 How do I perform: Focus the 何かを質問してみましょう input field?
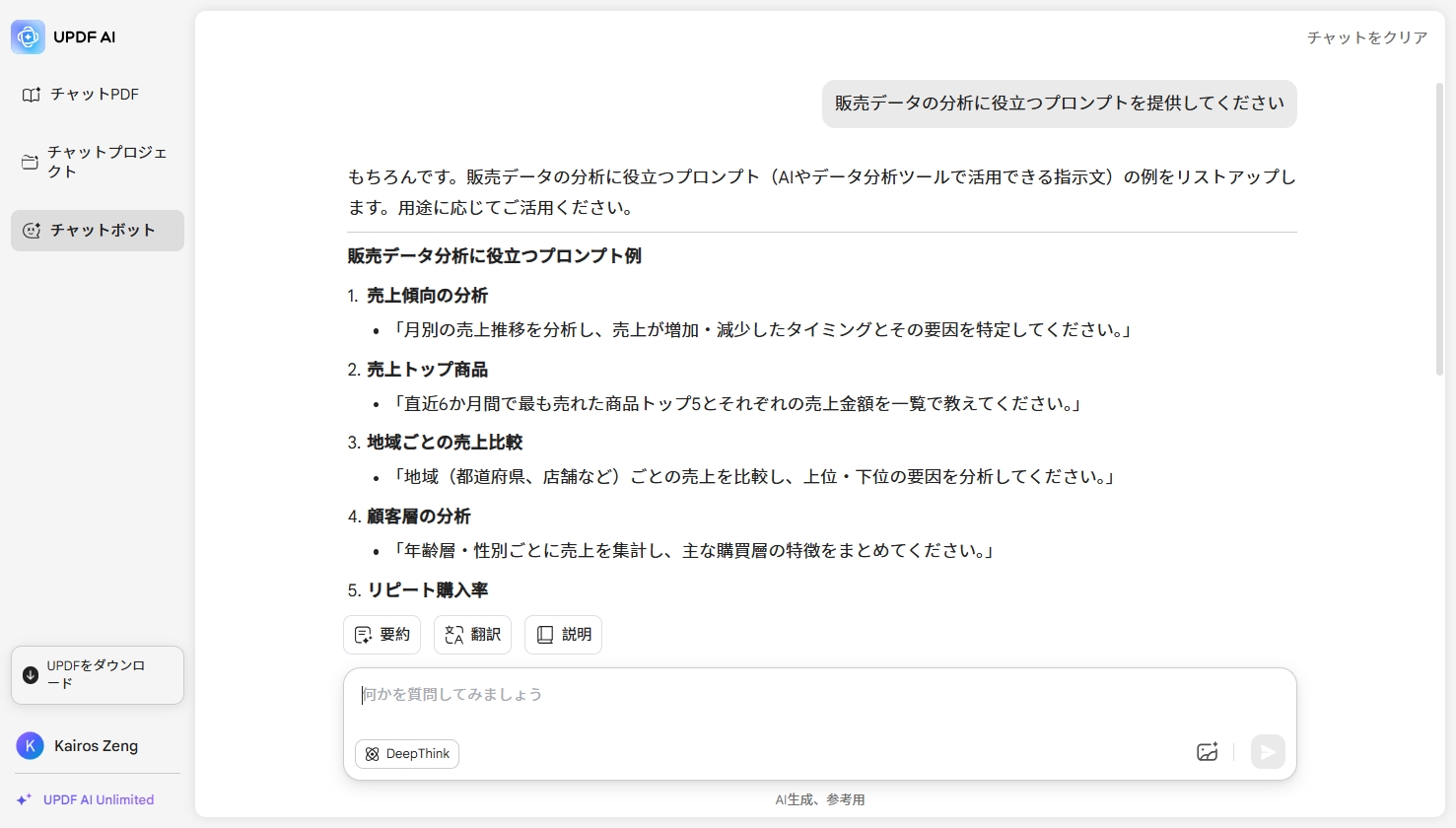tap(820, 695)
